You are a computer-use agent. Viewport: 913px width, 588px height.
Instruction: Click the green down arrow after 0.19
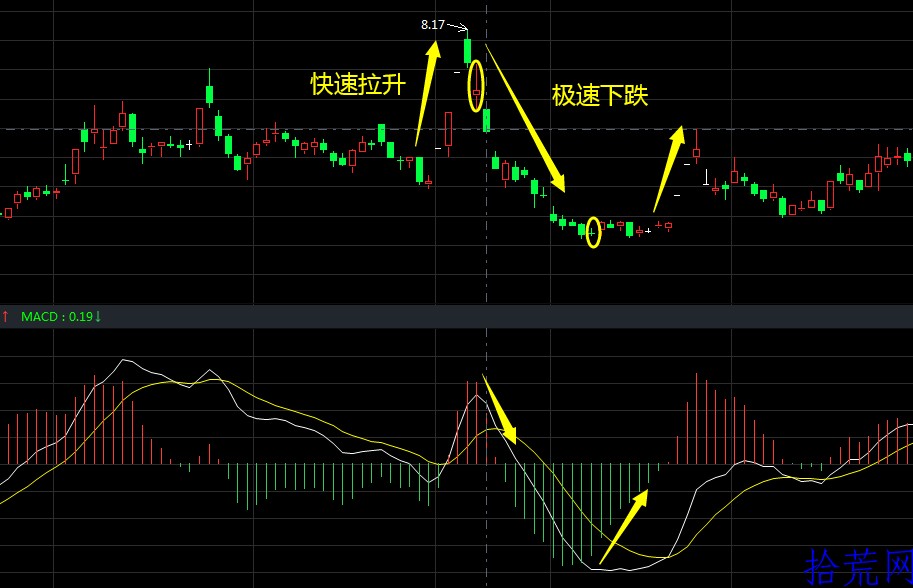tap(98, 317)
